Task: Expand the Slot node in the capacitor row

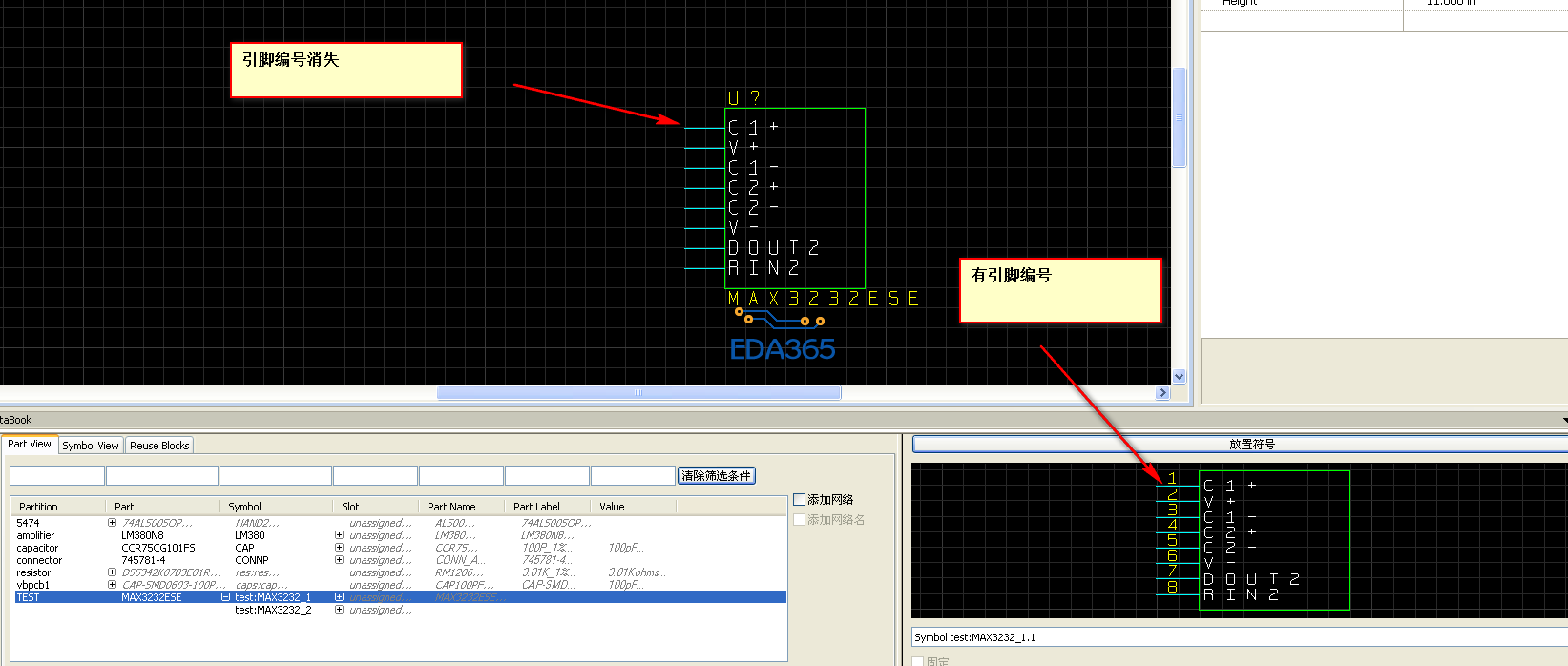Action: pyautogui.click(x=339, y=548)
